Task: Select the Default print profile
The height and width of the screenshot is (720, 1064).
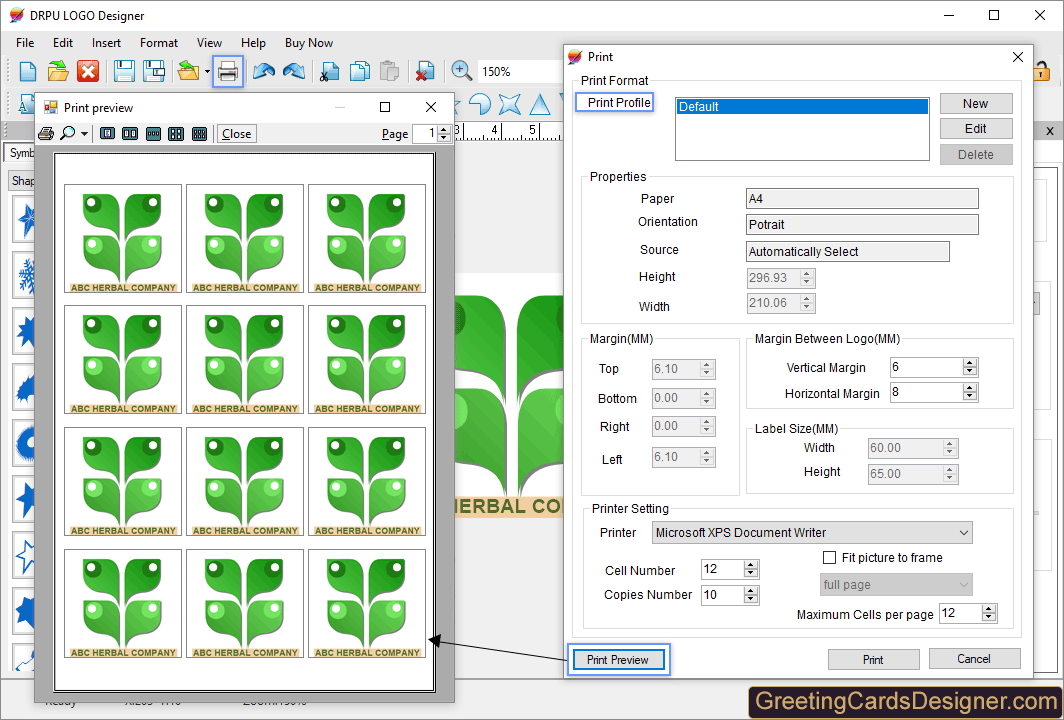Action: (802, 107)
